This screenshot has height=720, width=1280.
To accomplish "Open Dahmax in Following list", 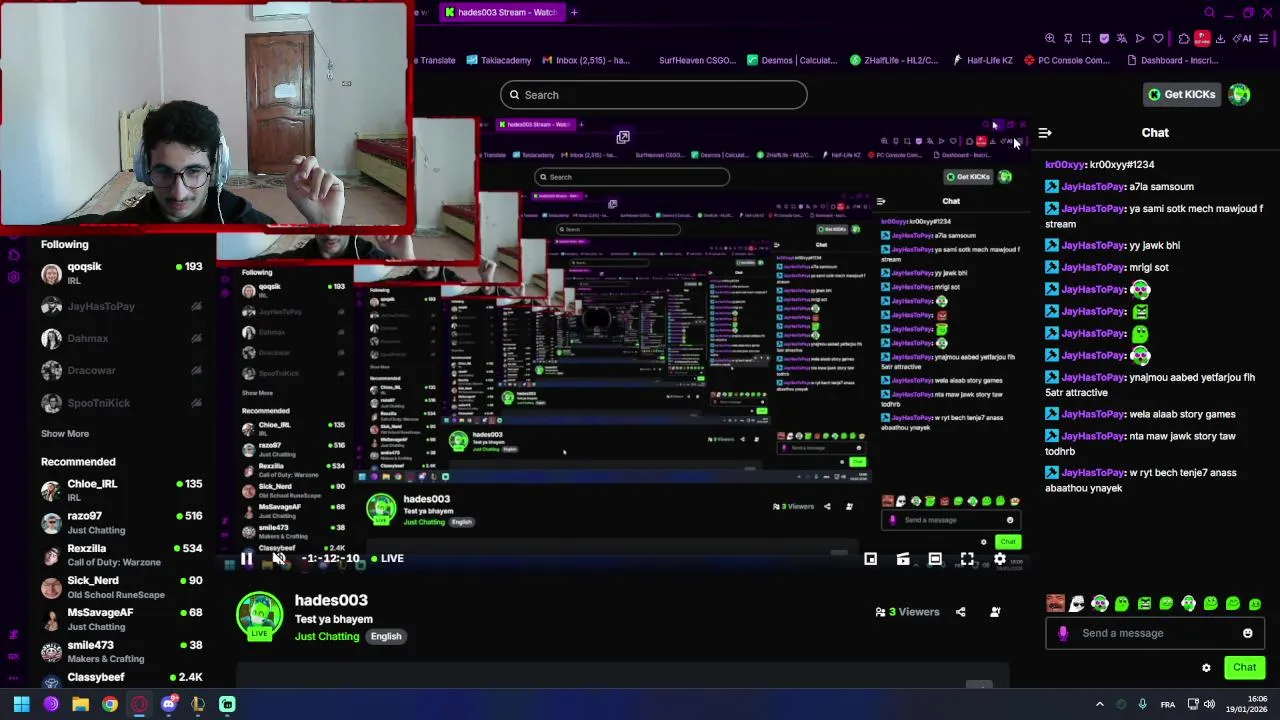I will pyautogui.click(x=121, y=338).
